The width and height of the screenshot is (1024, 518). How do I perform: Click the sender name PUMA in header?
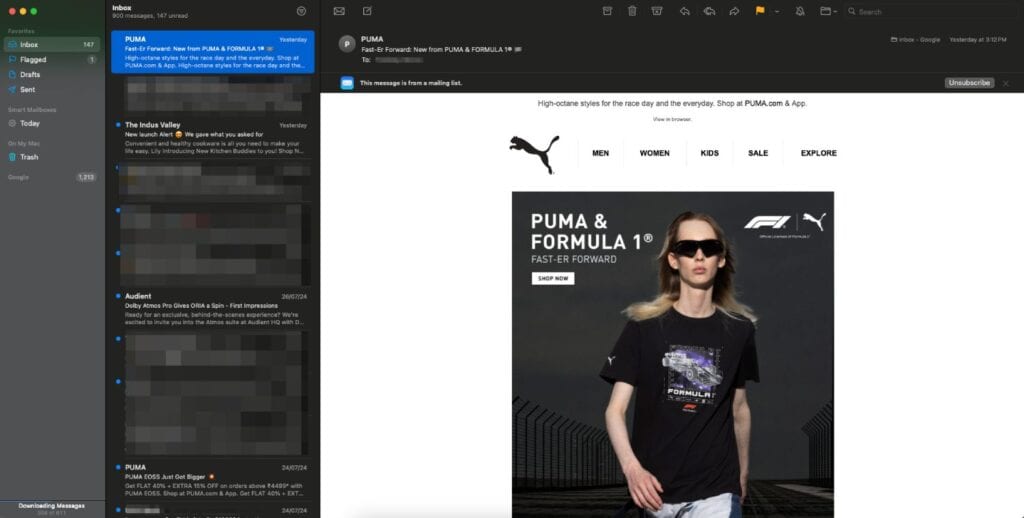(x=372, y=39)
